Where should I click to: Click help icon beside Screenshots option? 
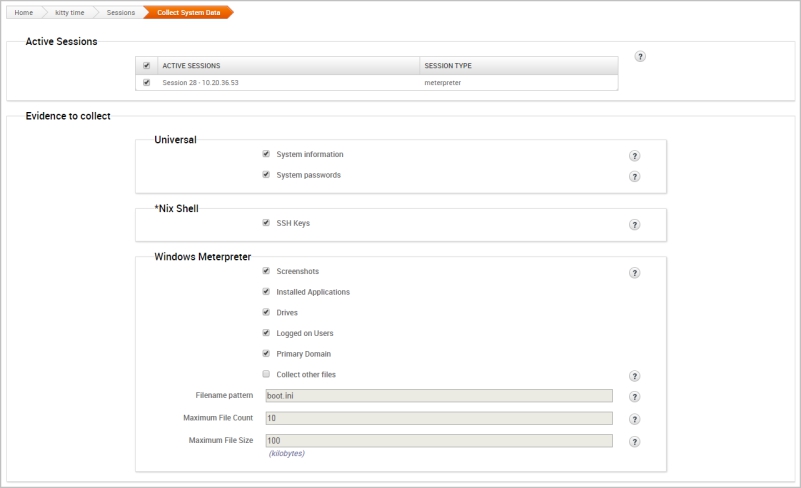[x=634, y=273]
